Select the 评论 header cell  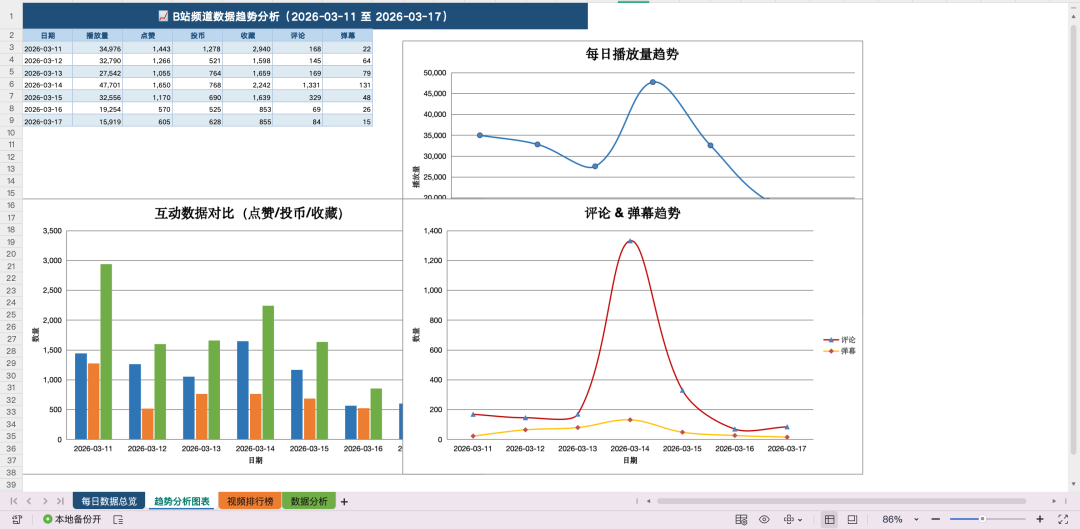pos(297,36)
